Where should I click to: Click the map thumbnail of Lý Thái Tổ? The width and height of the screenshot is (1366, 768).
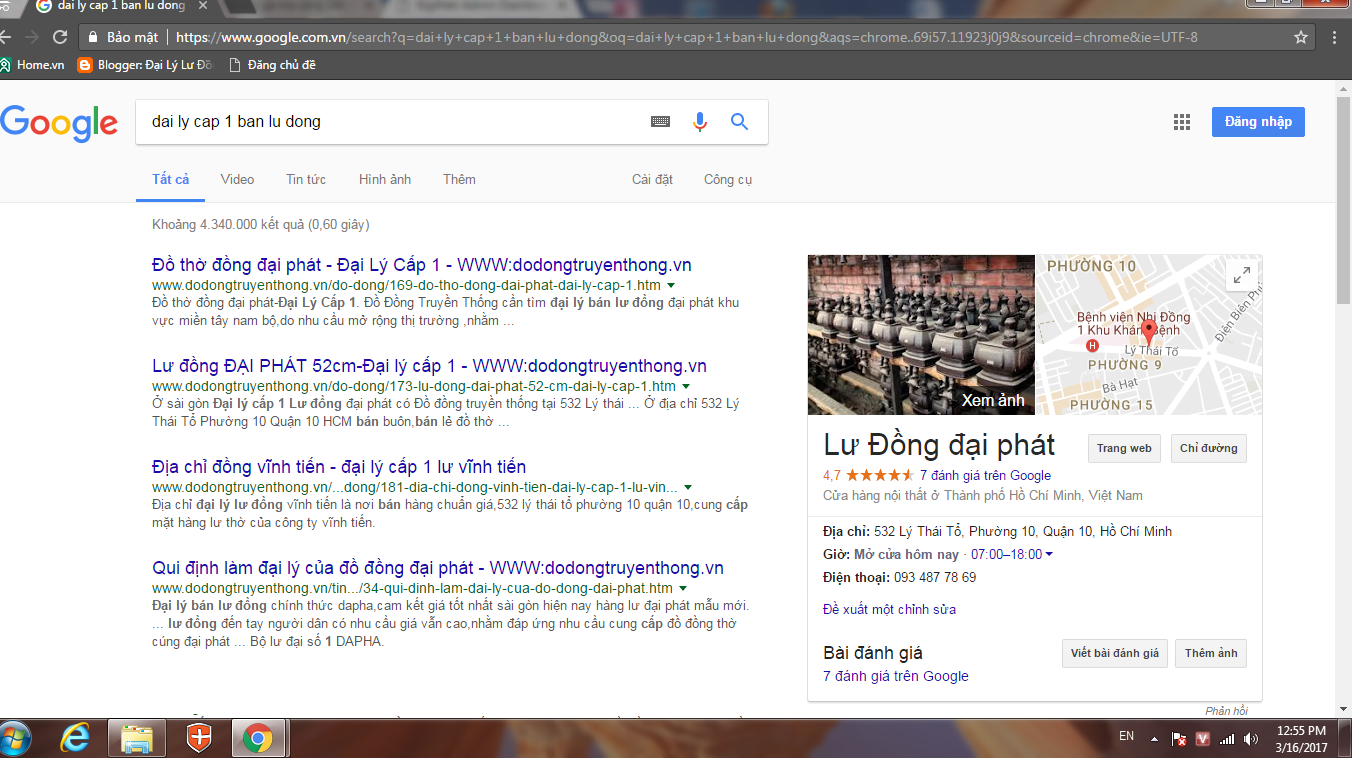1148,335
